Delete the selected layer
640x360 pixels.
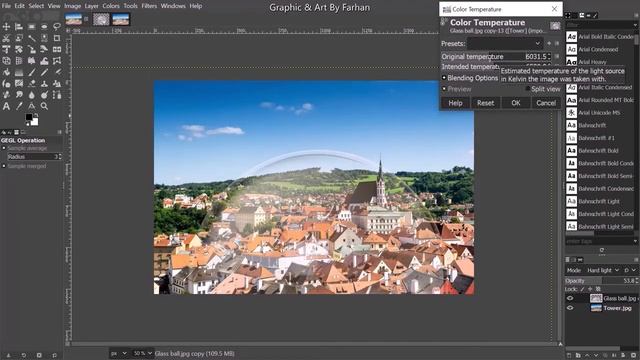point(633,356)
